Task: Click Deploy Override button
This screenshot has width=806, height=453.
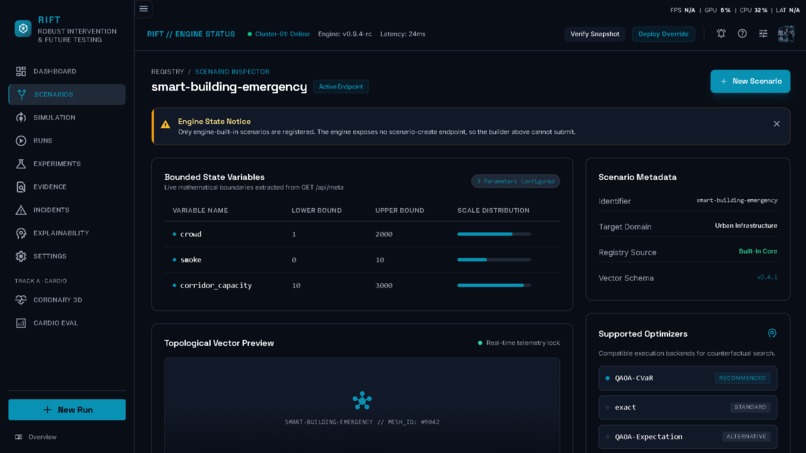Action: (x=663, y=34)
